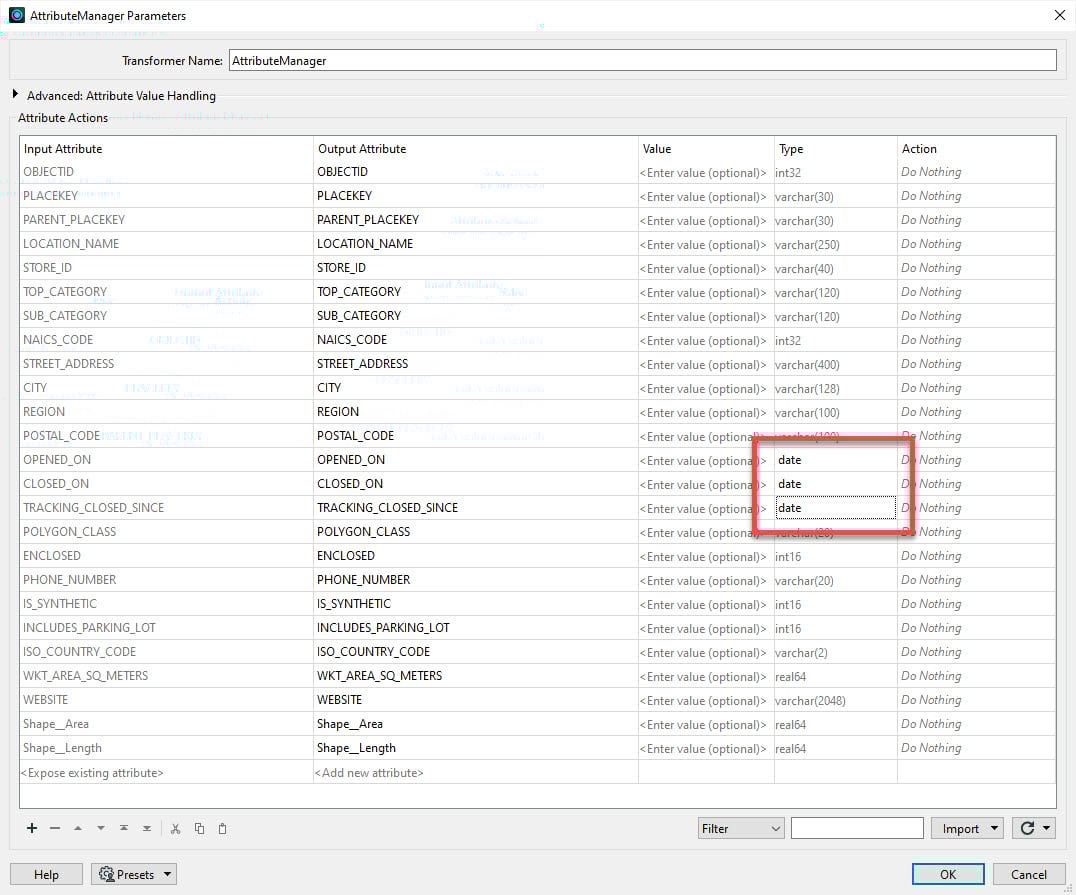Click the Type column header
The image size is (1076, 895).
coord(836,148)
